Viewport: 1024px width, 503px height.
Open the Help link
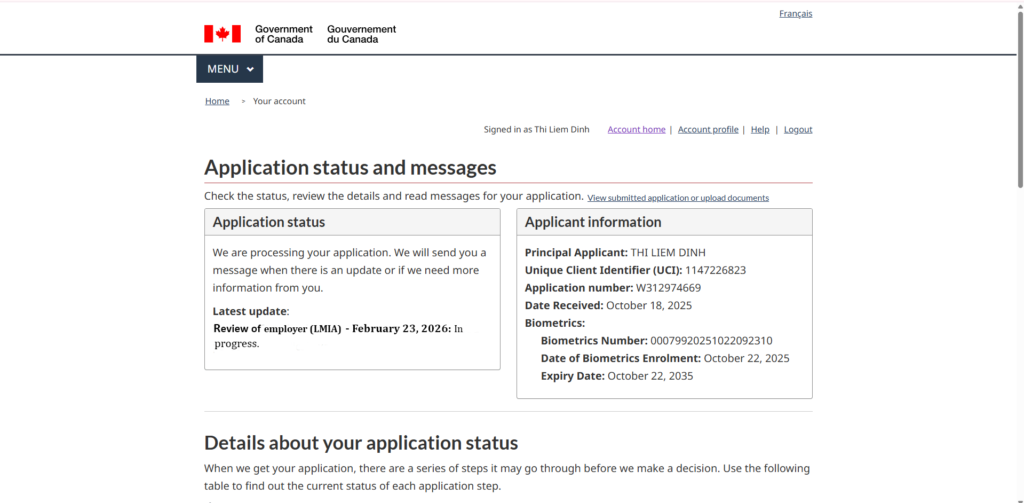pos(760,130)
